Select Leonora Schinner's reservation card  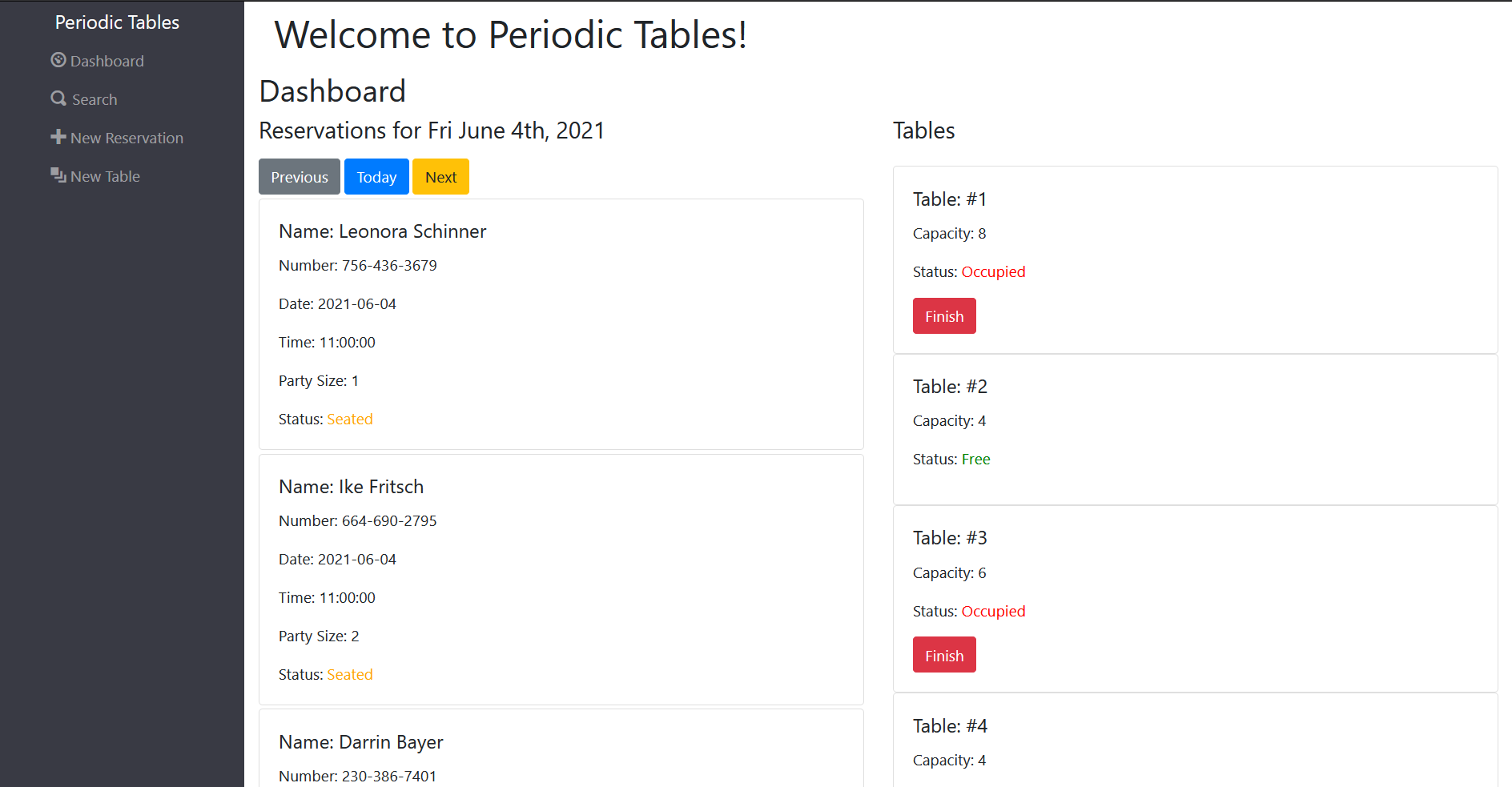(x=561, y=324)
